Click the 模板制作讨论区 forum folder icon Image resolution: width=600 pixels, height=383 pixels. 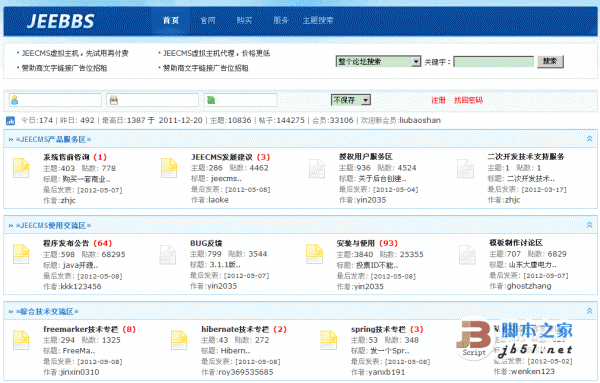[x=467, y=255]
